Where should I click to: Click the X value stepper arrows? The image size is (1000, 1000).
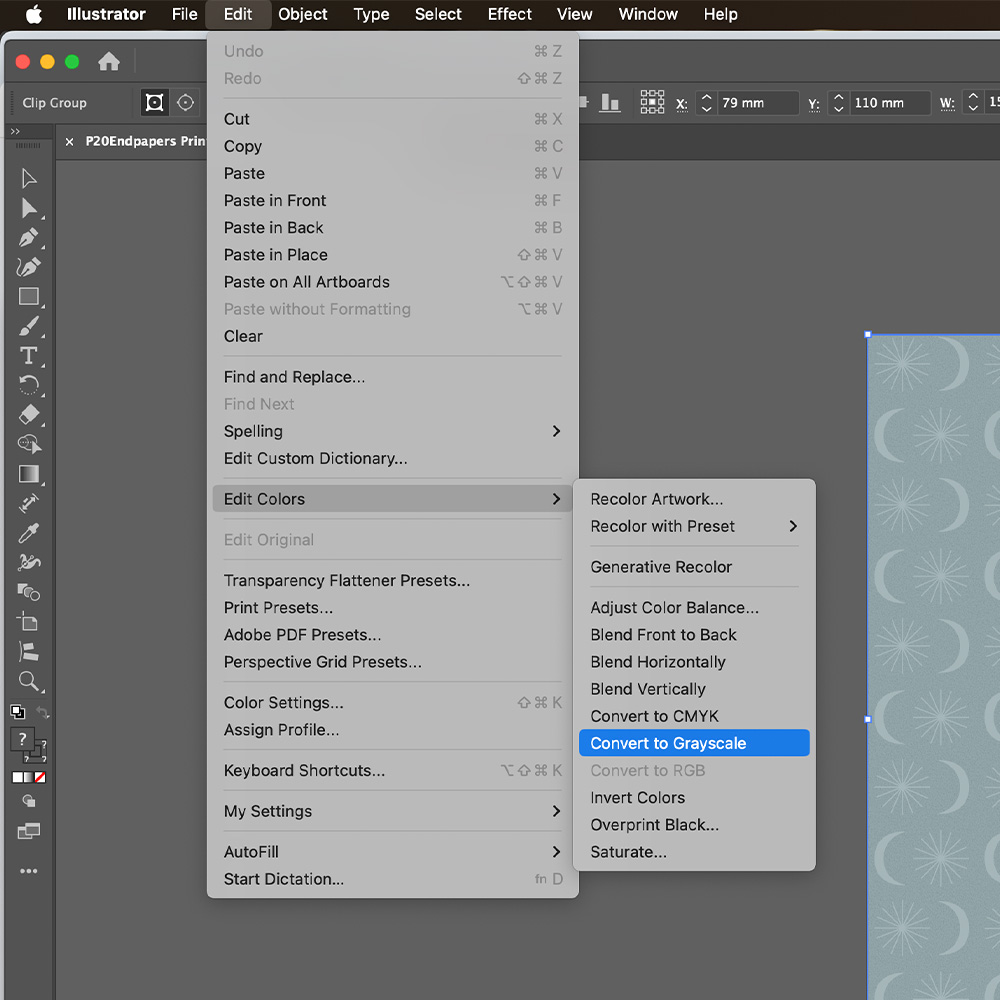point(707,103)
